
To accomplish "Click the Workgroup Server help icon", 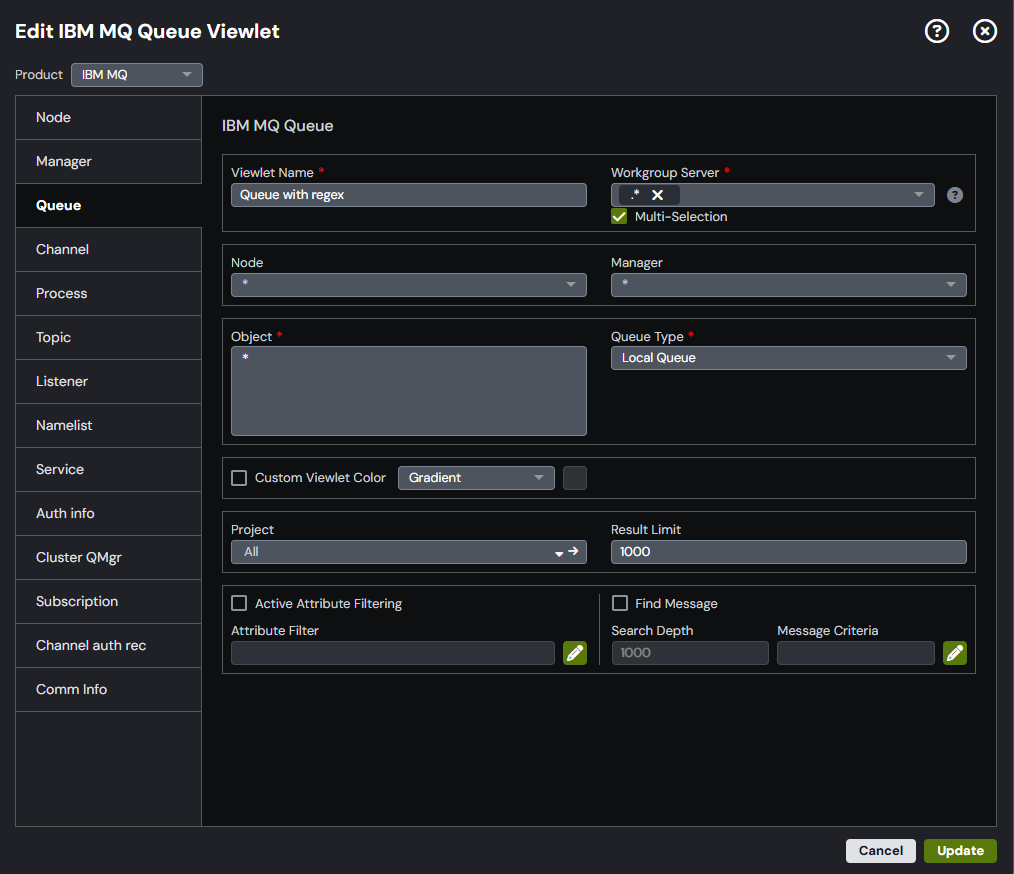I will pos(955,195).
